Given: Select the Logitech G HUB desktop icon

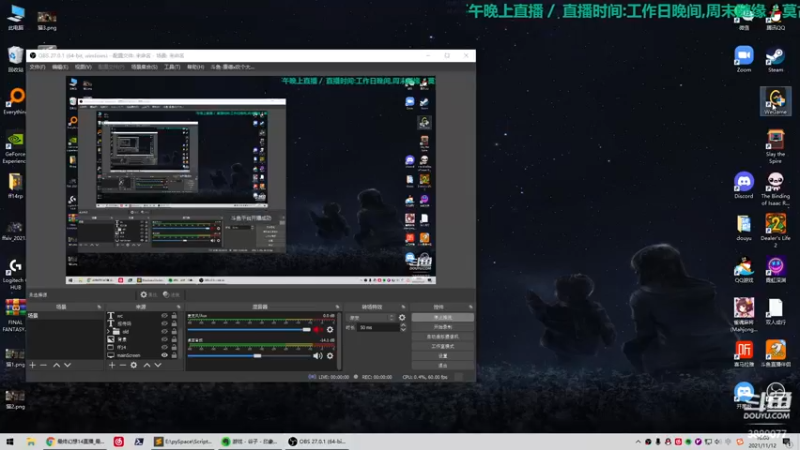Looking at the screenshot, I should coord(14,274).
